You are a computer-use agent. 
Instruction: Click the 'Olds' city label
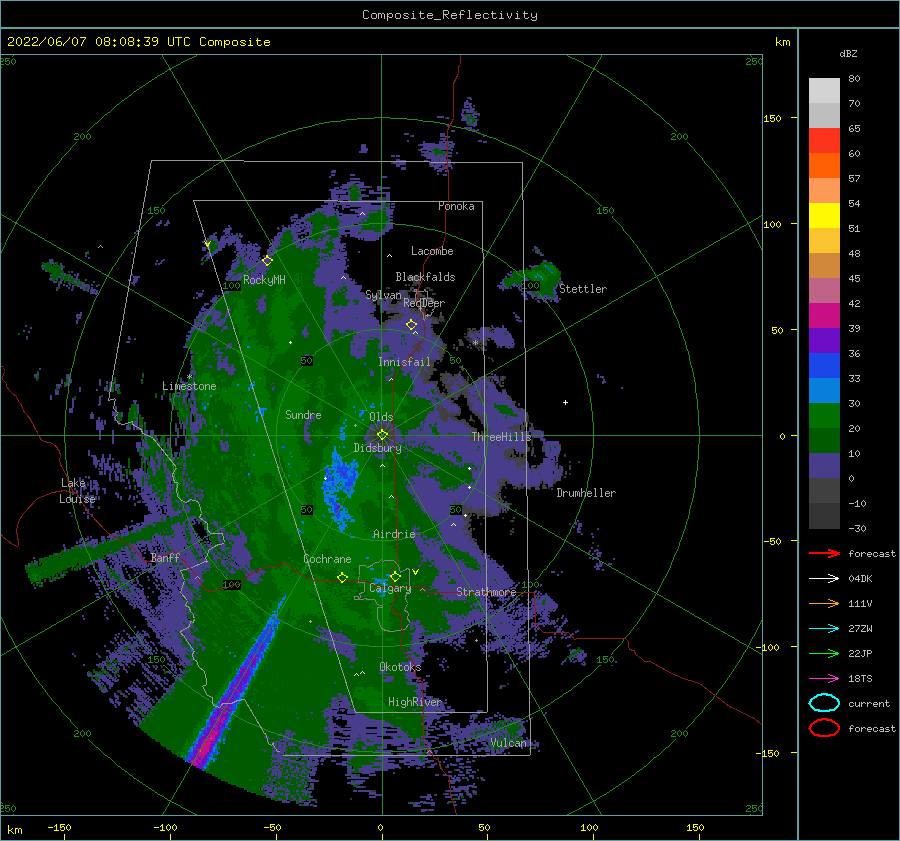[381, 417]
